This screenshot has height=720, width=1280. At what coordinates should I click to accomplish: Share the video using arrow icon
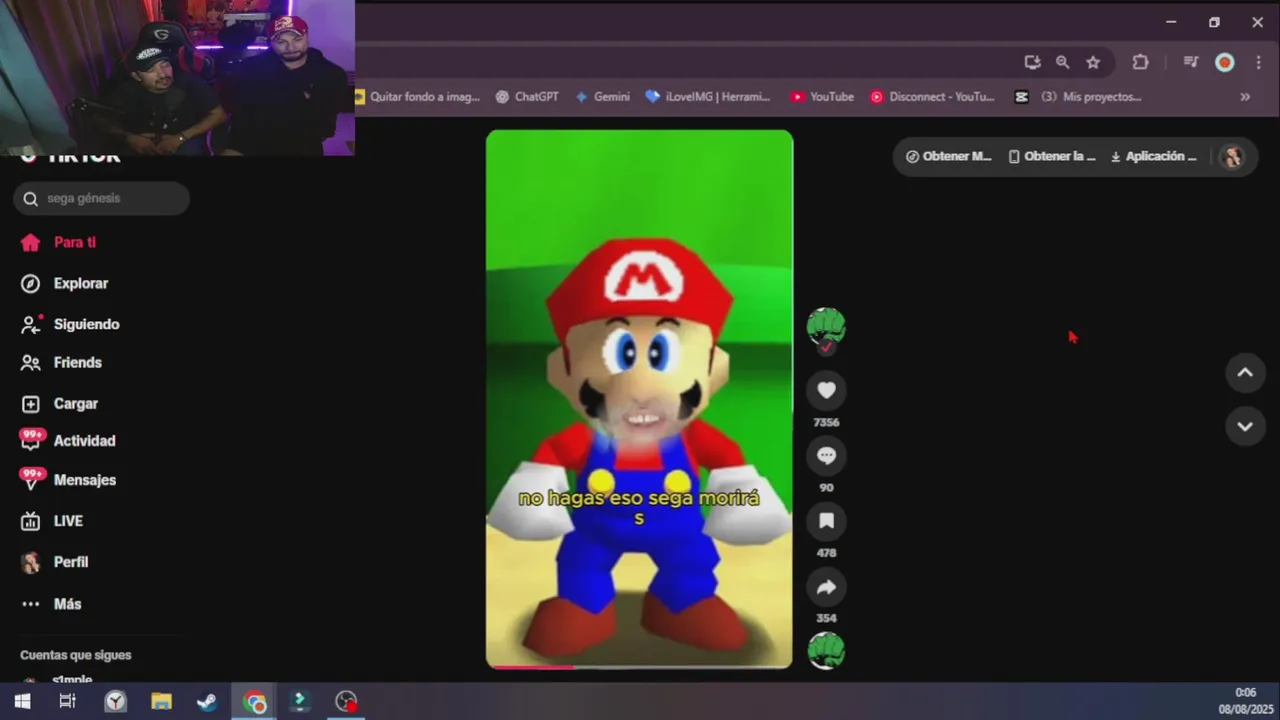[x=826, y=587]
